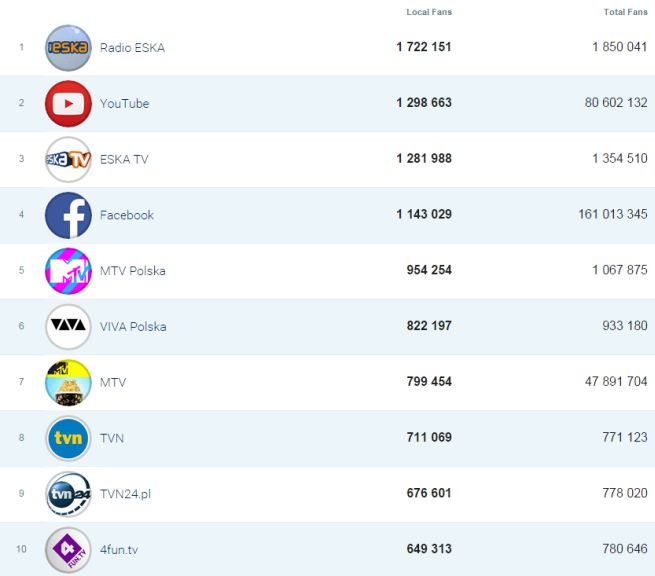Click the YouTube play logo icon
The image size is (655, 576).
coord(68,104)
